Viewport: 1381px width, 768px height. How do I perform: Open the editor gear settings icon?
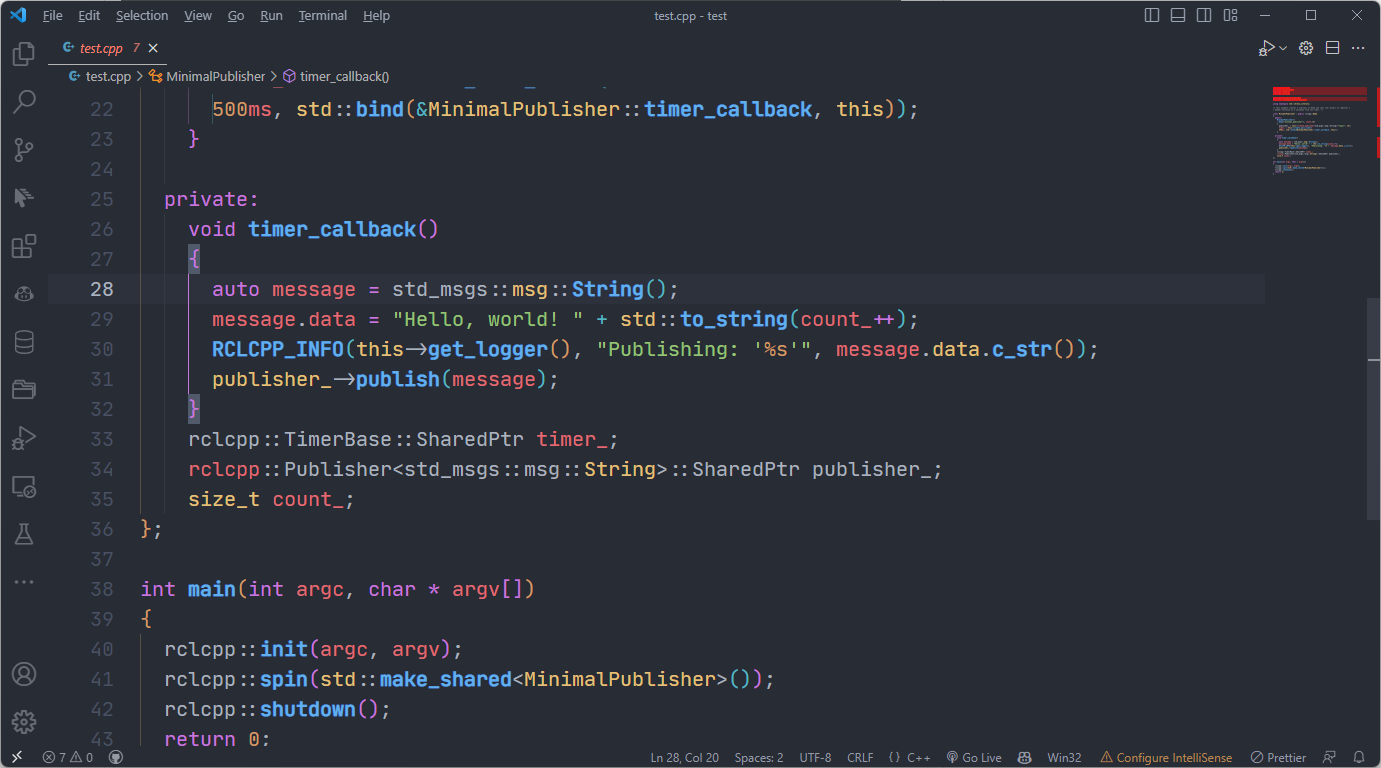click(x=1306, y=48)
